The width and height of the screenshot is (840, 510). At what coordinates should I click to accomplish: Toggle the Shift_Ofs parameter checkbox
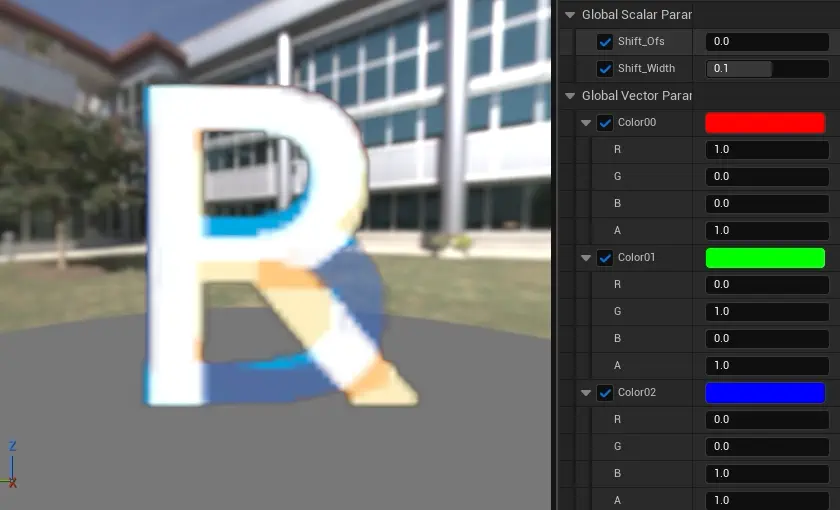pyautogui.click(x=605, y=42)
